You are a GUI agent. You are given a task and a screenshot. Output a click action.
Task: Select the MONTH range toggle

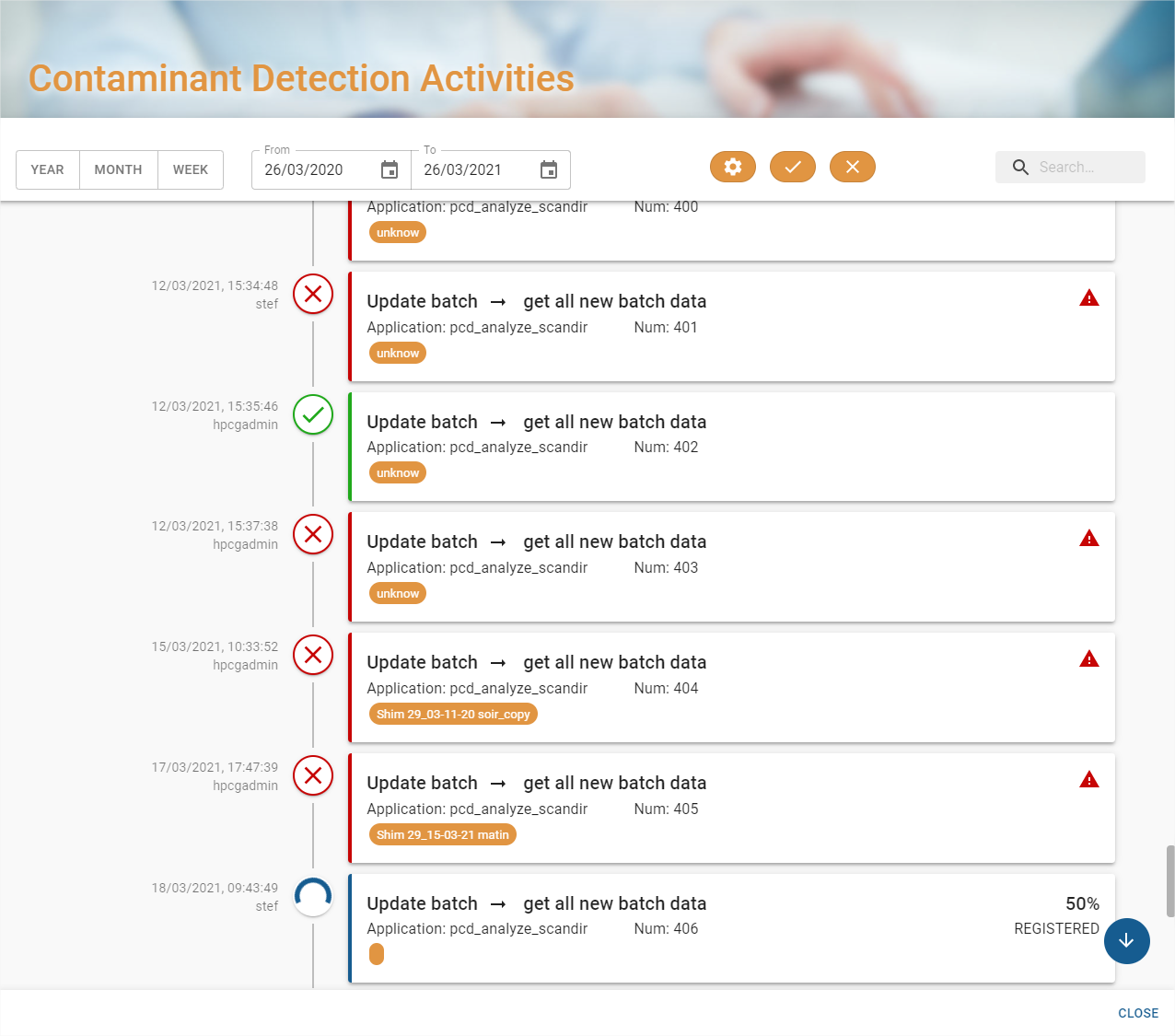[119, 169]
